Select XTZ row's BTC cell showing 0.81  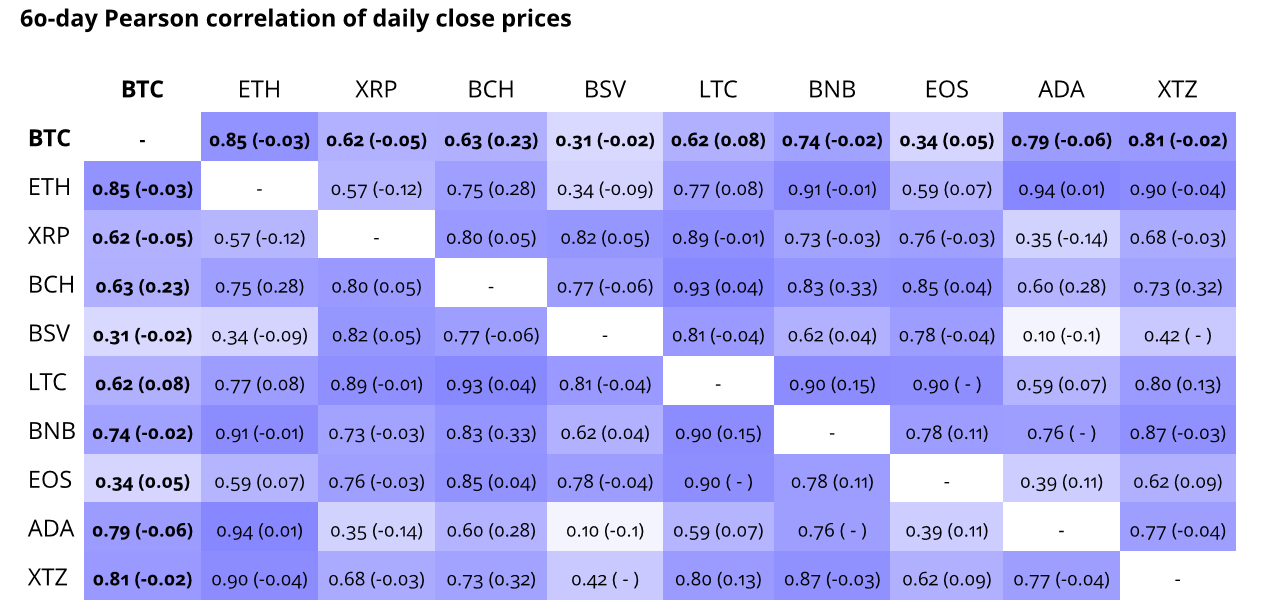point(142,579)
